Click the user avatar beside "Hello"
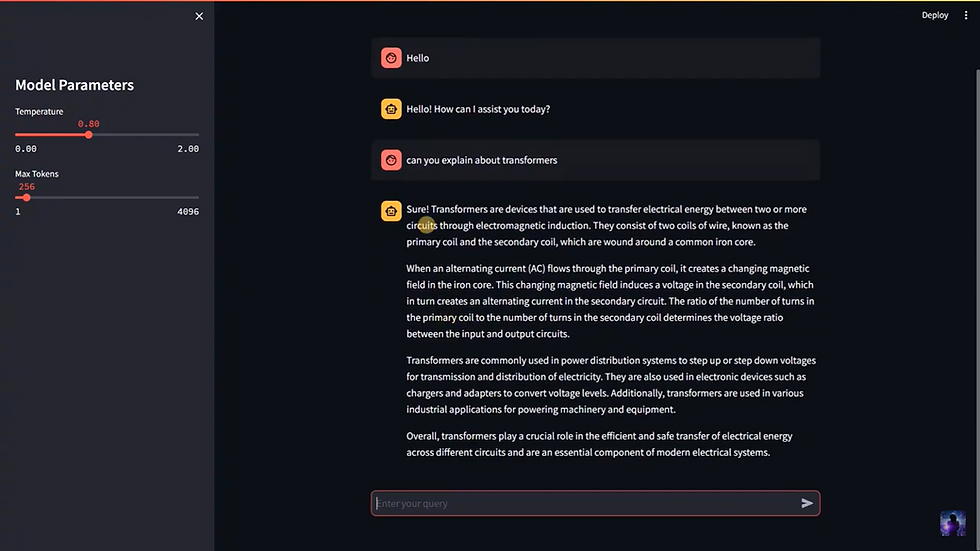 tap(391, 58)
